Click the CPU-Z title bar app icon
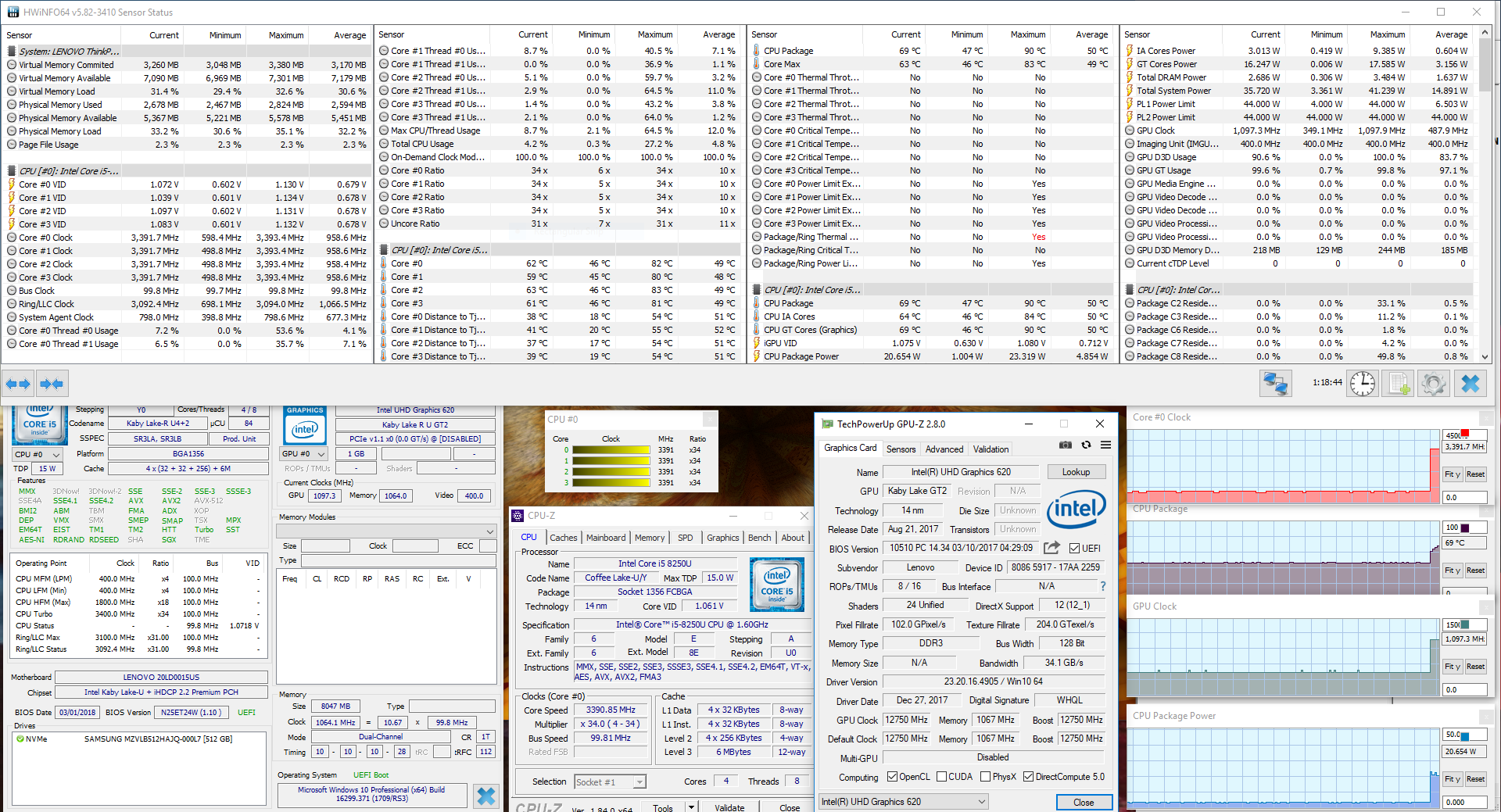The image size is (1501, 812). point(518,516)
